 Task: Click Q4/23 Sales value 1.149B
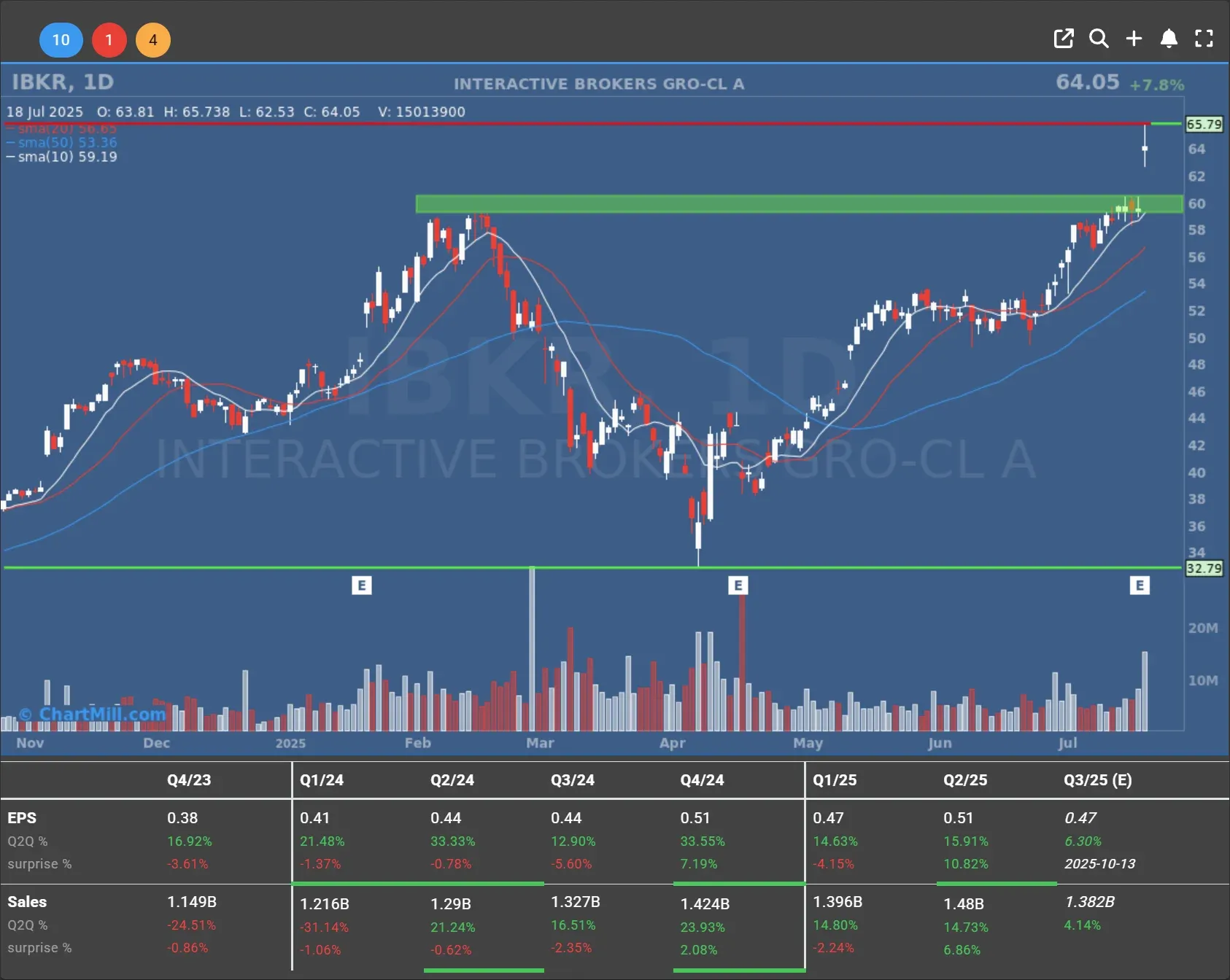click(192, 902)
